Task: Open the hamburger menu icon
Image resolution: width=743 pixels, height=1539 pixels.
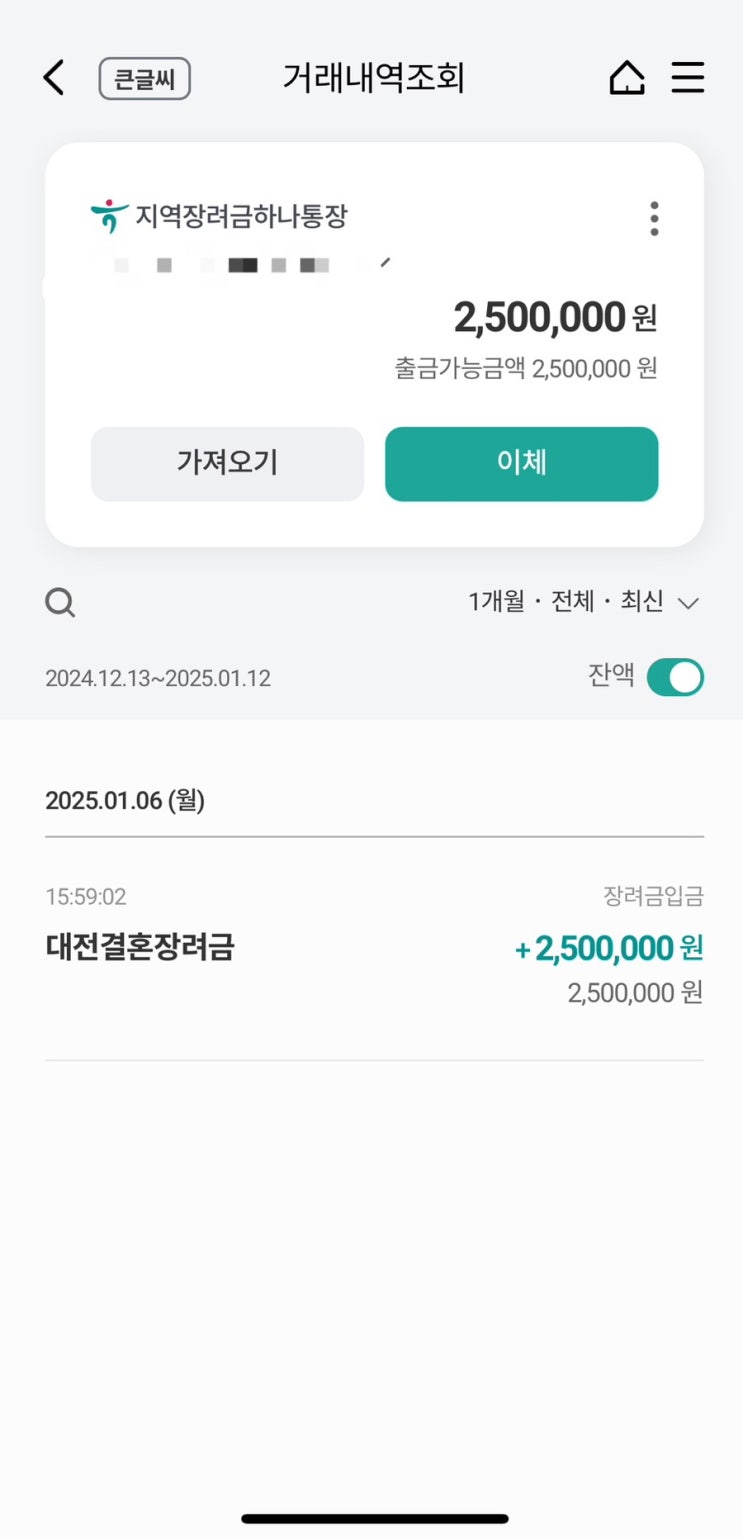Action: [x=688, y=78]
